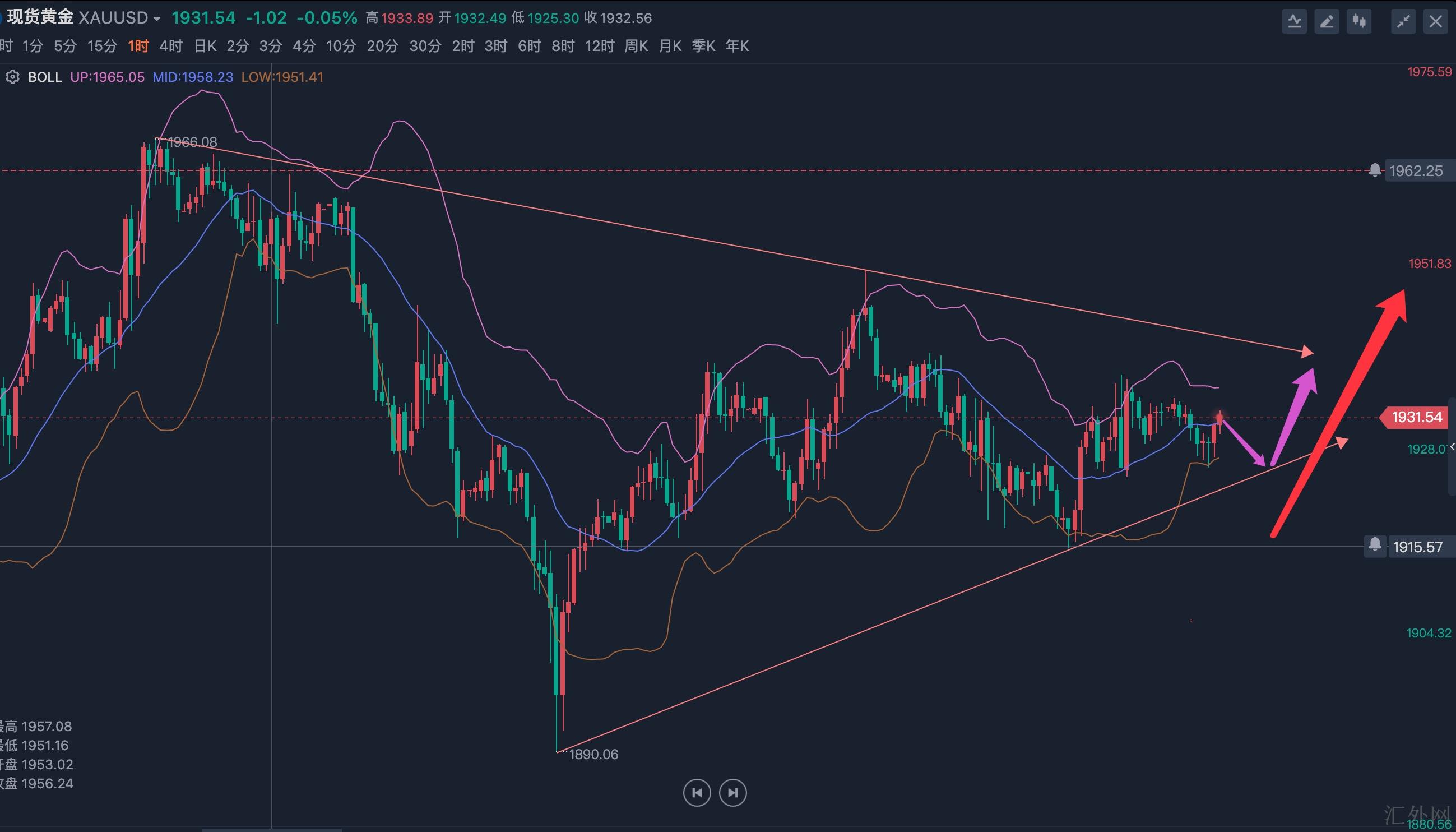The image size is (1456, 832).
Task: Select the 年K yearly timeframe
Action: [x=737, y=47]
